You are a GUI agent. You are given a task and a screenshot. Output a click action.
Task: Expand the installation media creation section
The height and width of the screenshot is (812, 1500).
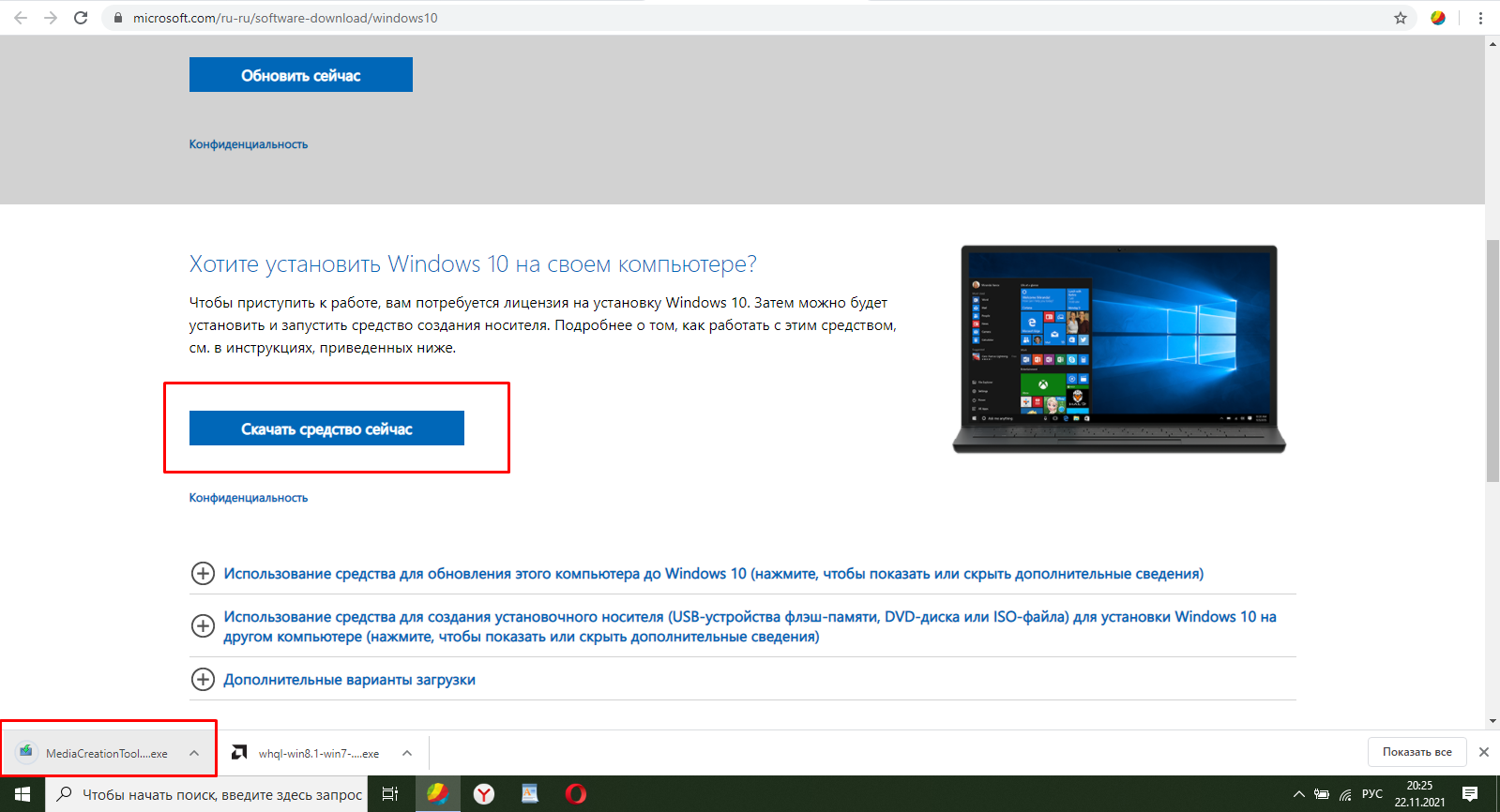point(203,625)
